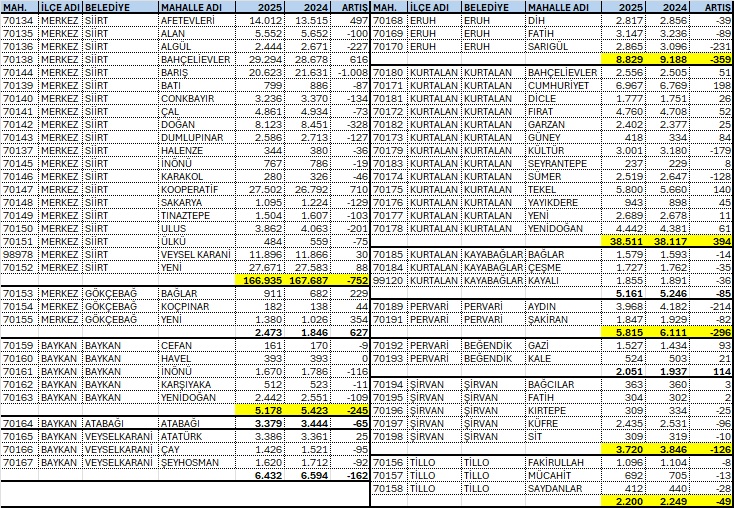The image size is (734, 508).
Task: Select the KOÇPINAR mahalle cell
Action: click(197, 306)
